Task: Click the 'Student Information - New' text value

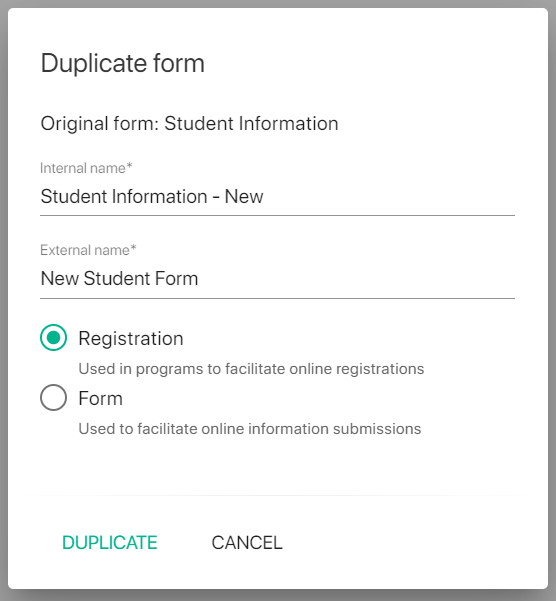Action: click(x=152, y=197)
